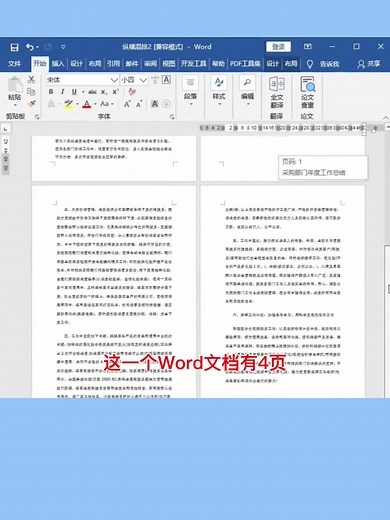
Task: Expand the undo history dropdown arrow
Action: click(37, 47)
